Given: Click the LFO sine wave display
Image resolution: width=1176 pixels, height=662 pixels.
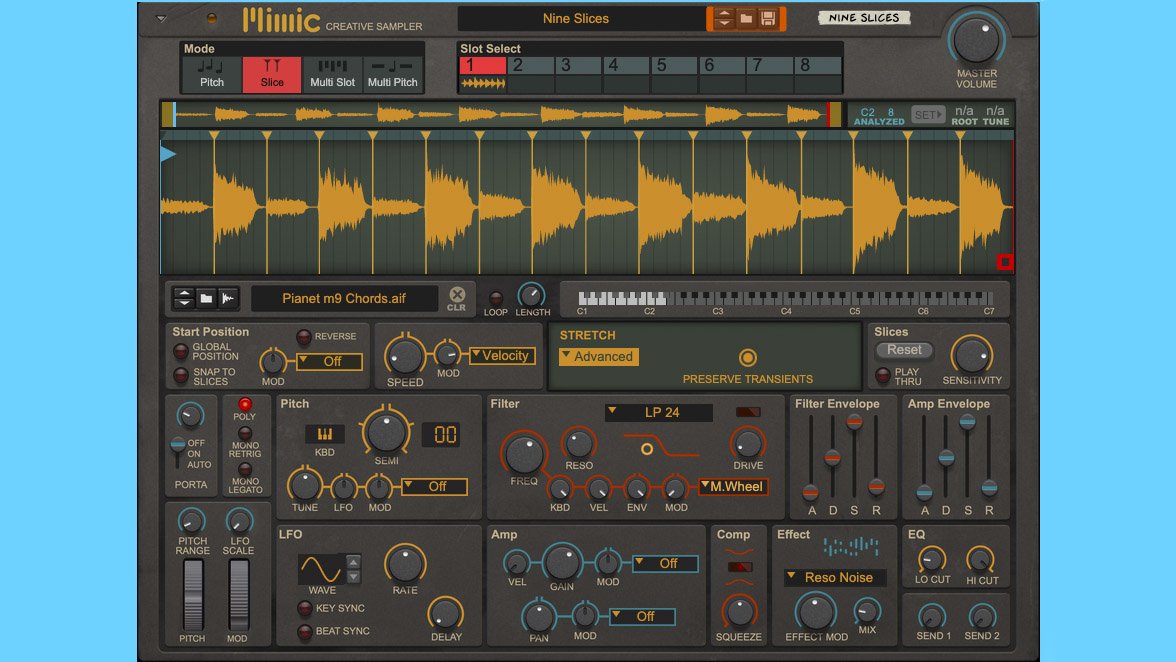Looking at the screenshot, I should 322,568.
